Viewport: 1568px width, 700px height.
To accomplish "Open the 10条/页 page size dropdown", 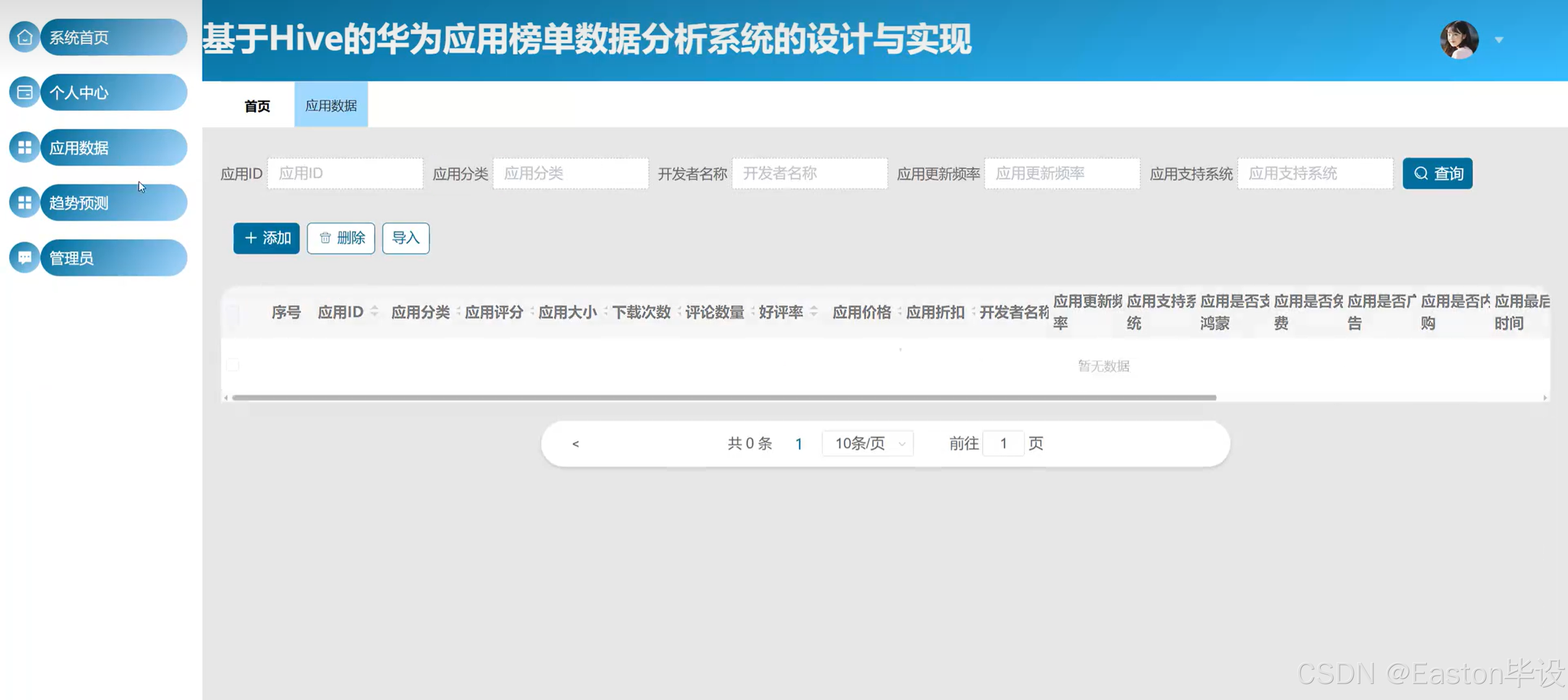I will (x=867, y=443).
